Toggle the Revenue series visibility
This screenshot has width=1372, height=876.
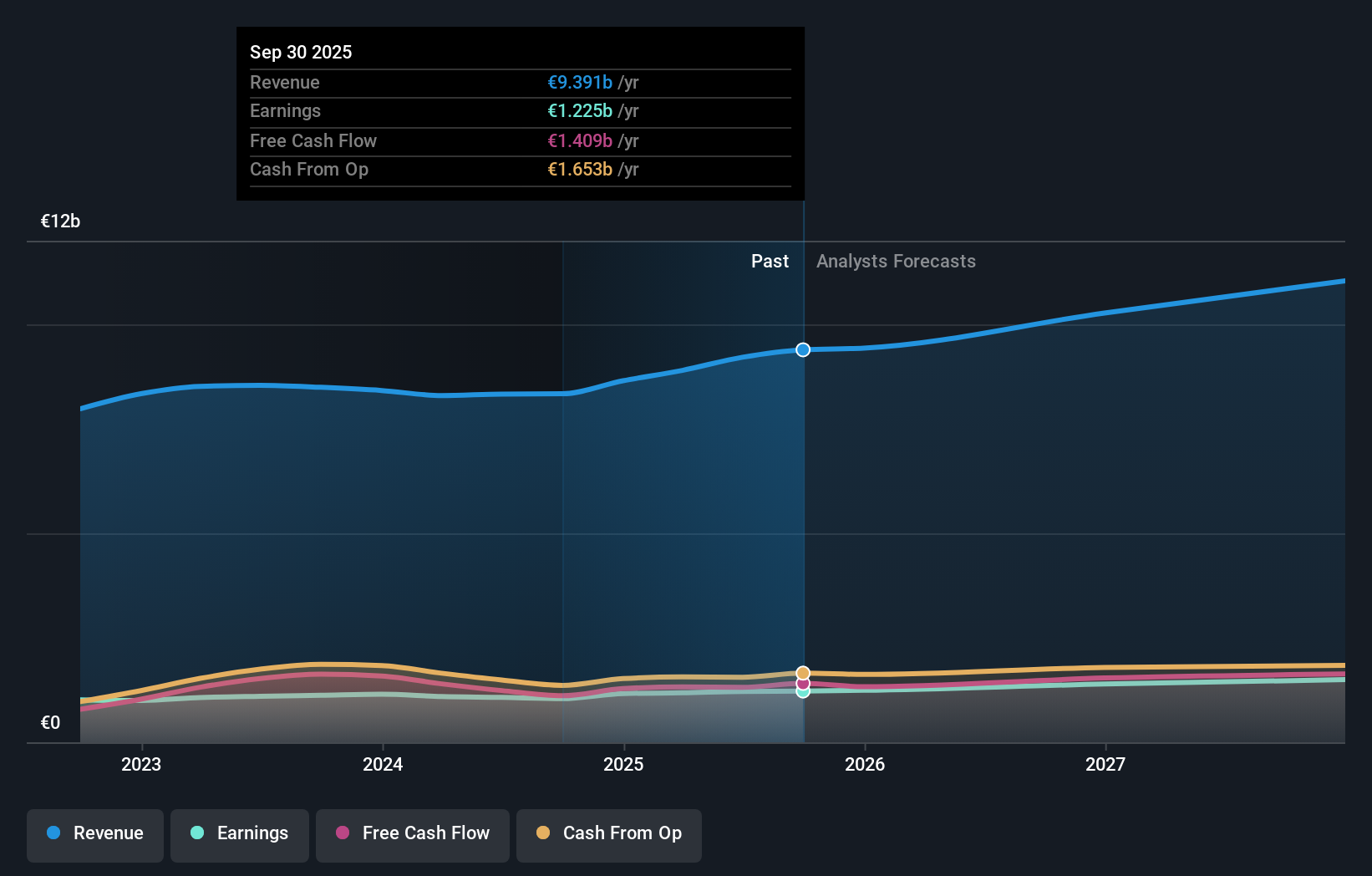pos(94,835)
